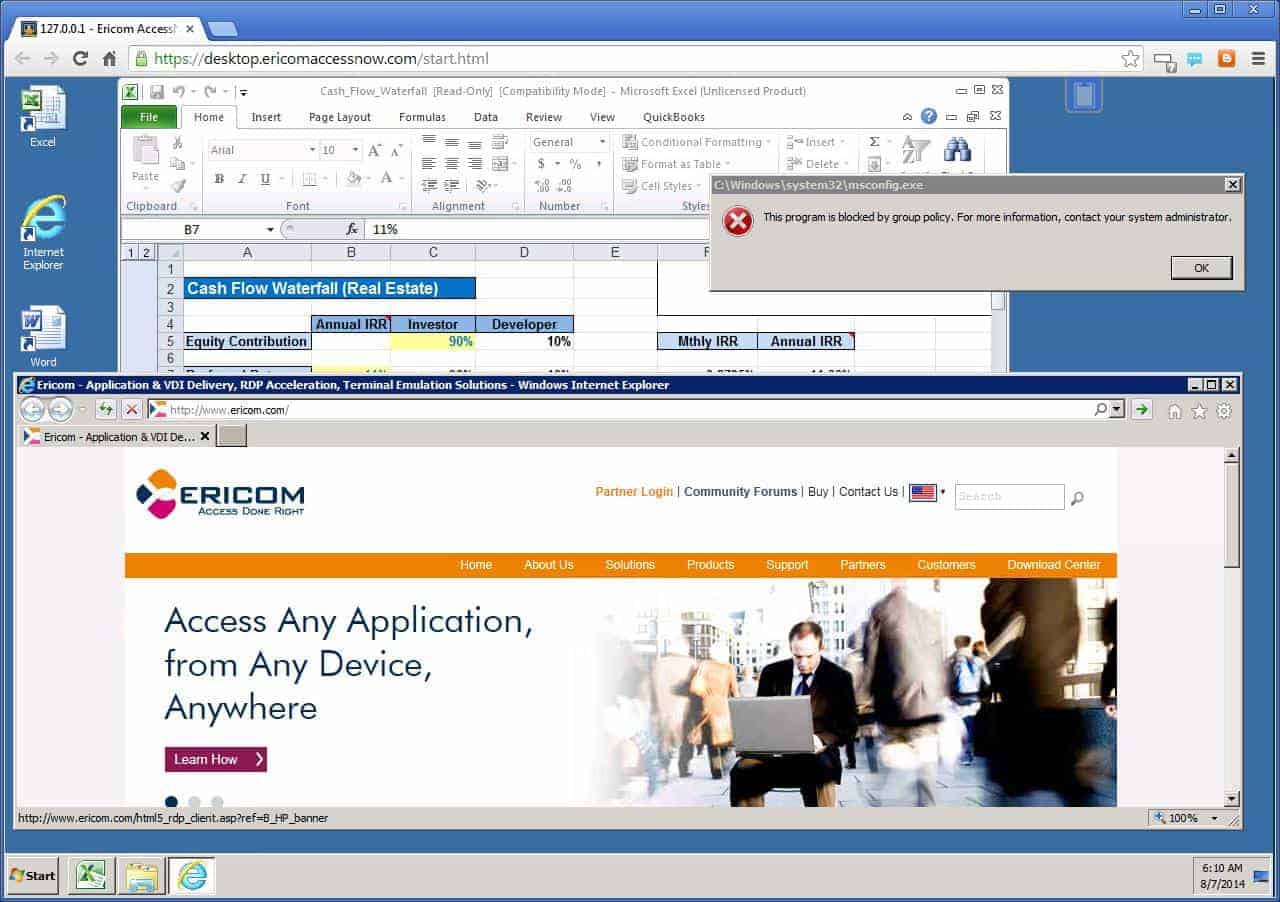The width and height of the screenshot is (1280, 902).
Task: Open the Word desktop shortcut icon
Action: [x=43, y=329]
